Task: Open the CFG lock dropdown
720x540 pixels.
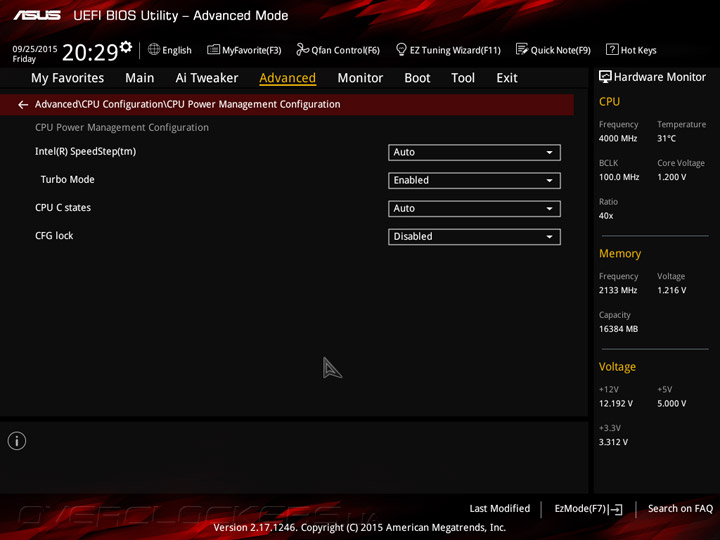Action: [474, 237]
